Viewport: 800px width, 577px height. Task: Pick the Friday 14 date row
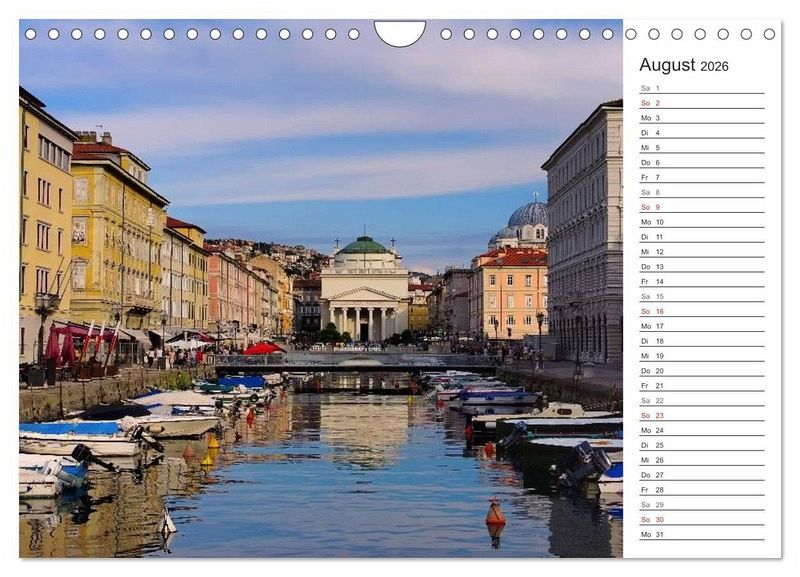(700, 282)
